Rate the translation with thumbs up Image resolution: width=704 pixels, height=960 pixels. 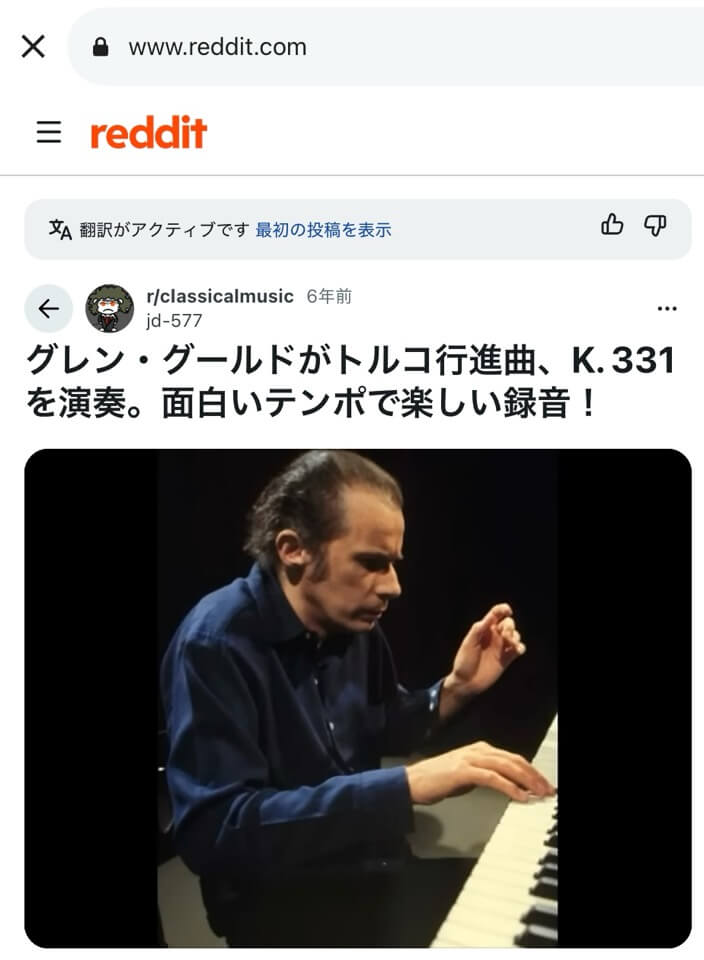click(x=612, y=225)
